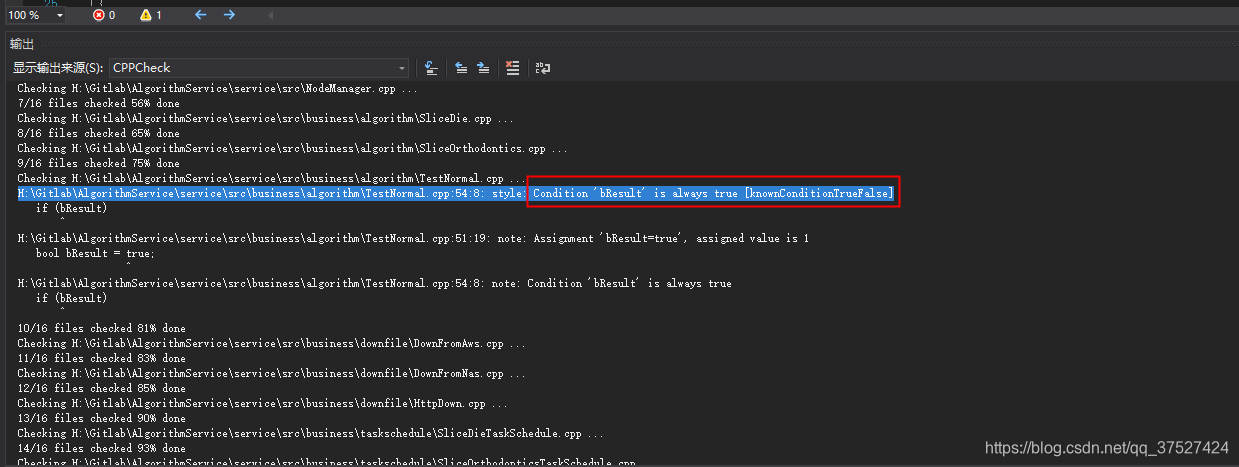Click the 显示输出来源(S): label
Viewport: 1239px width, 467px height.
(x=57, y=68)
